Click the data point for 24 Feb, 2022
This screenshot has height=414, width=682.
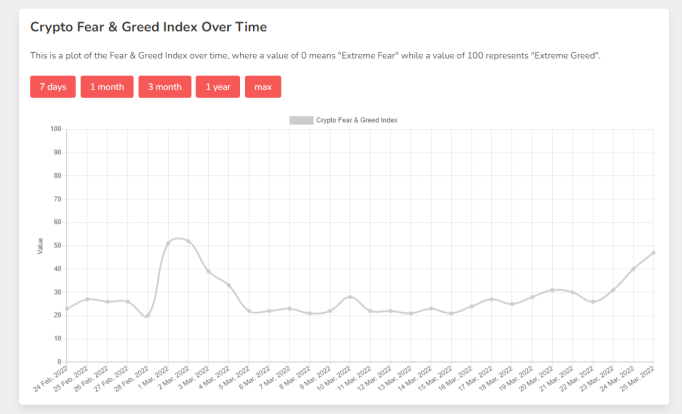coord(67,309)
